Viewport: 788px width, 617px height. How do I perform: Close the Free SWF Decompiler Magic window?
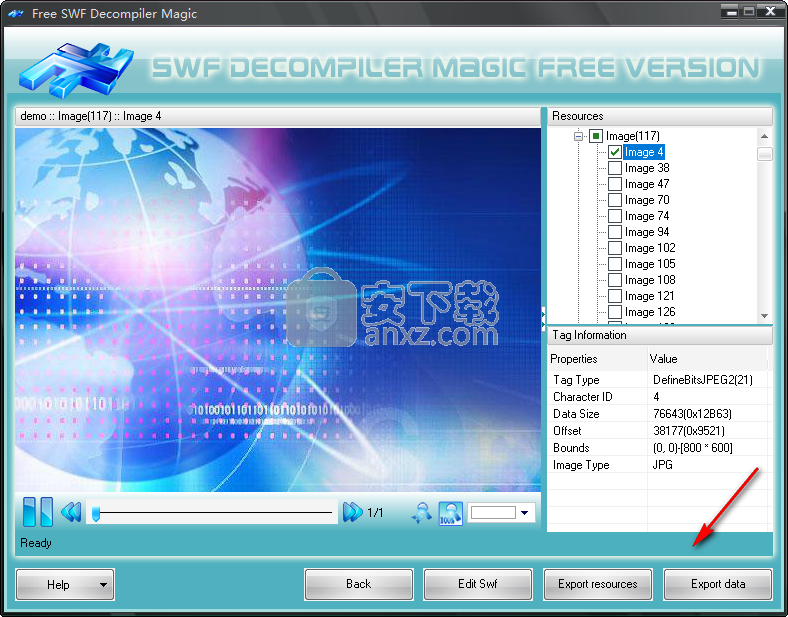[x=770, y=12]
